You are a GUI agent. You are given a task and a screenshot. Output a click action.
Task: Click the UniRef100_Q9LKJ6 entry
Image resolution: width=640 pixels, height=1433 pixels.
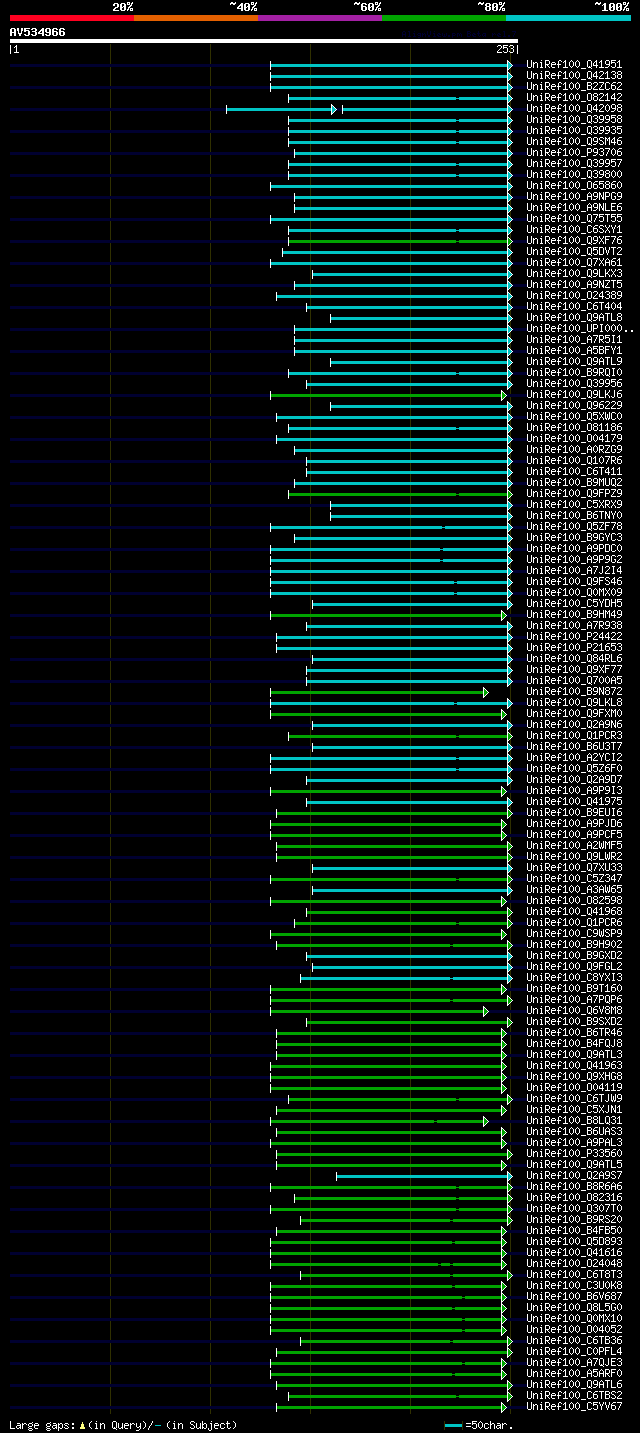[x=574, y=395]
